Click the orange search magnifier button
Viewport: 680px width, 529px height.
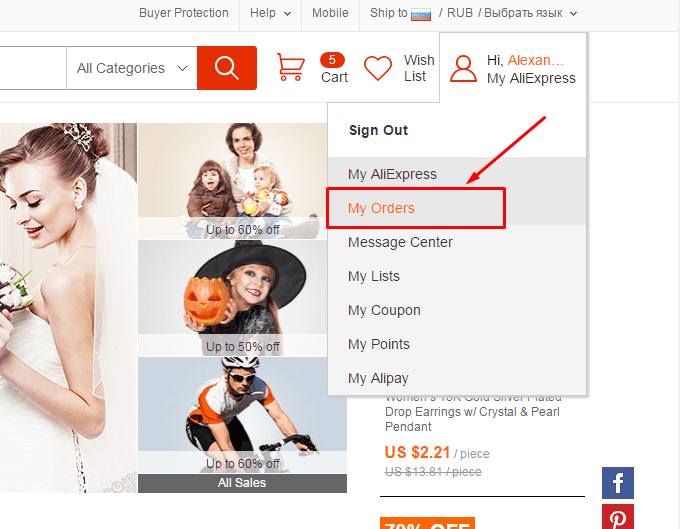tap(227, 68)
